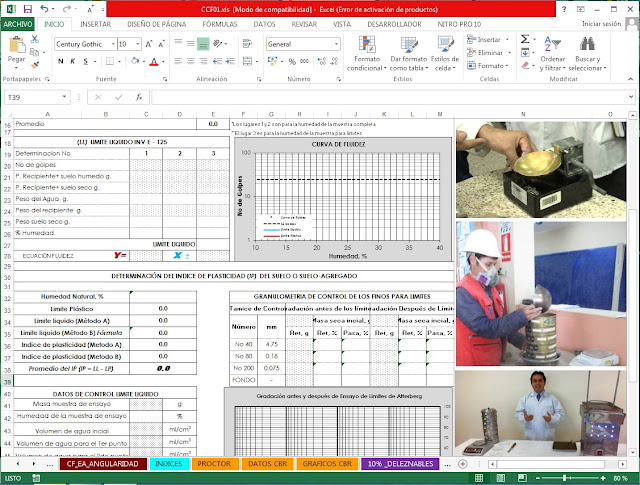
Task: Click the increase indent icon
Action: [x=230, y=61]
